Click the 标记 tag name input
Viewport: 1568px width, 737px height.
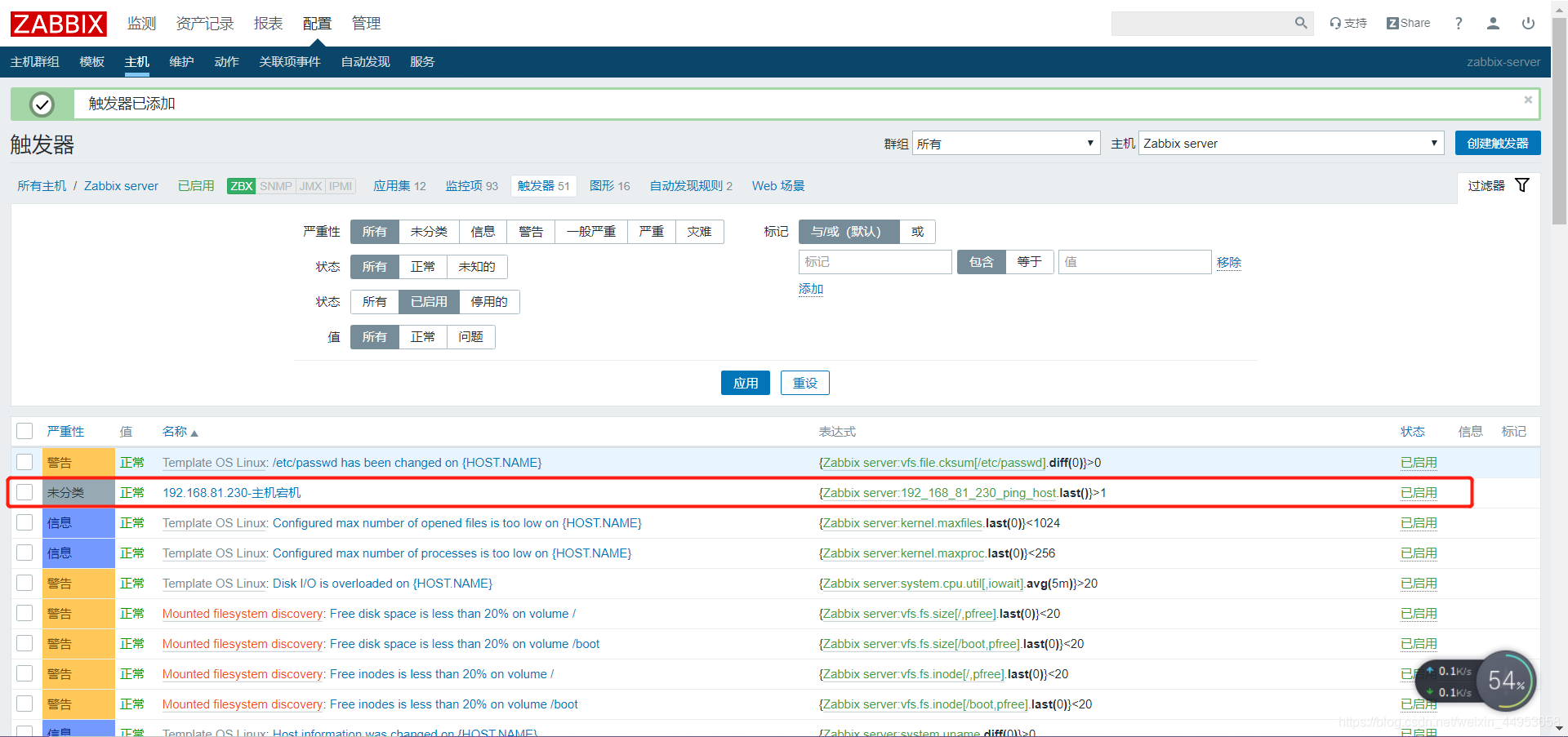tap(875, 262)
